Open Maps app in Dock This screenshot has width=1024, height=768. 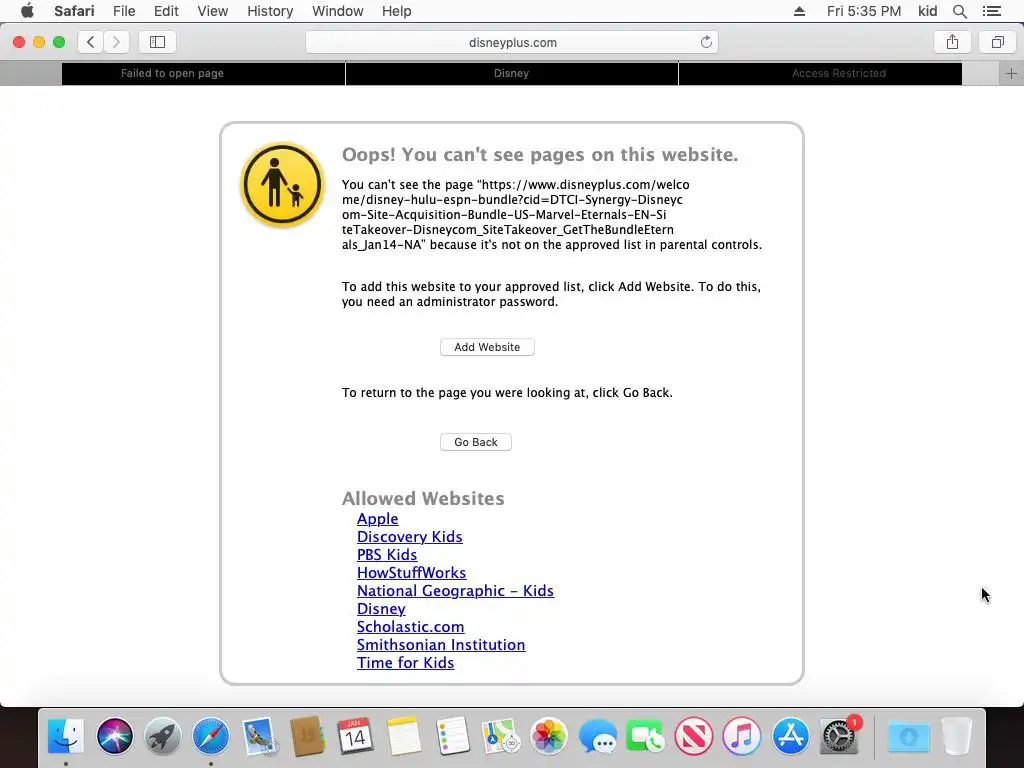pos(500,736)
